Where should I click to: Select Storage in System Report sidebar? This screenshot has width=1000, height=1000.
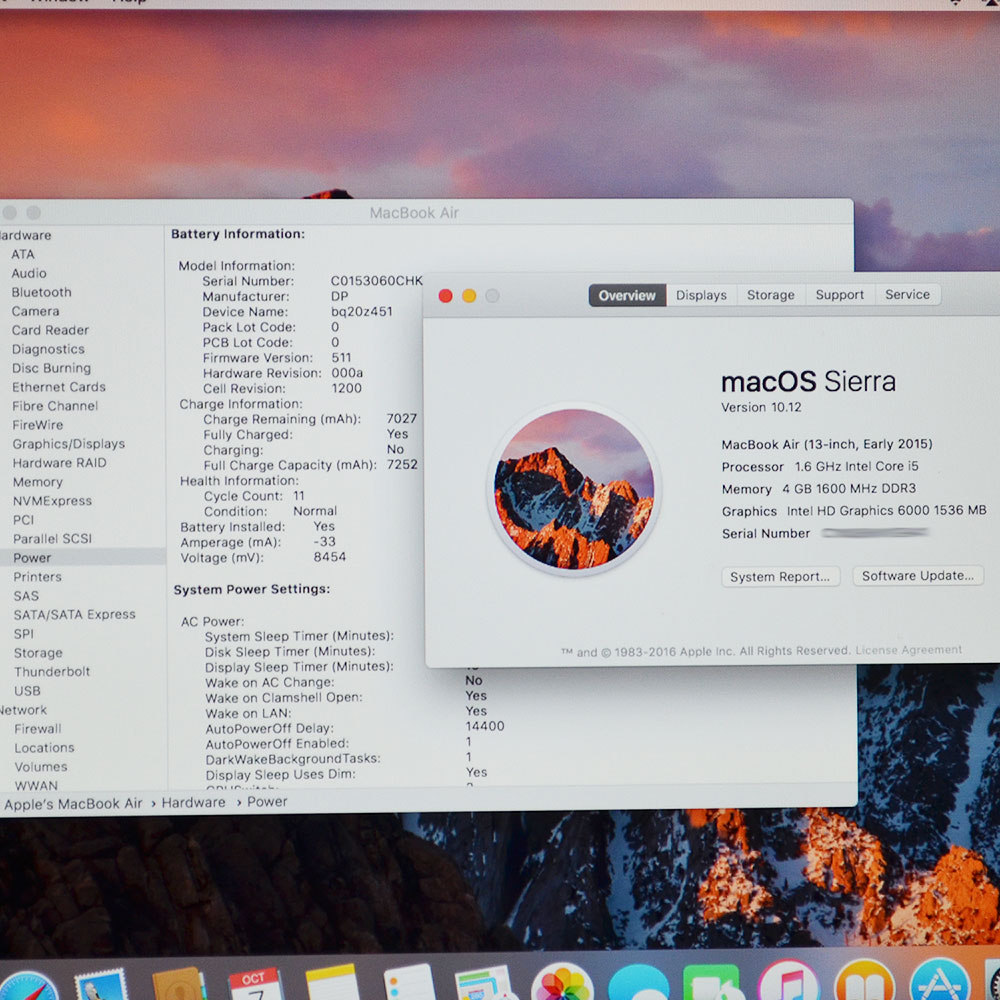tap(38, 653)
